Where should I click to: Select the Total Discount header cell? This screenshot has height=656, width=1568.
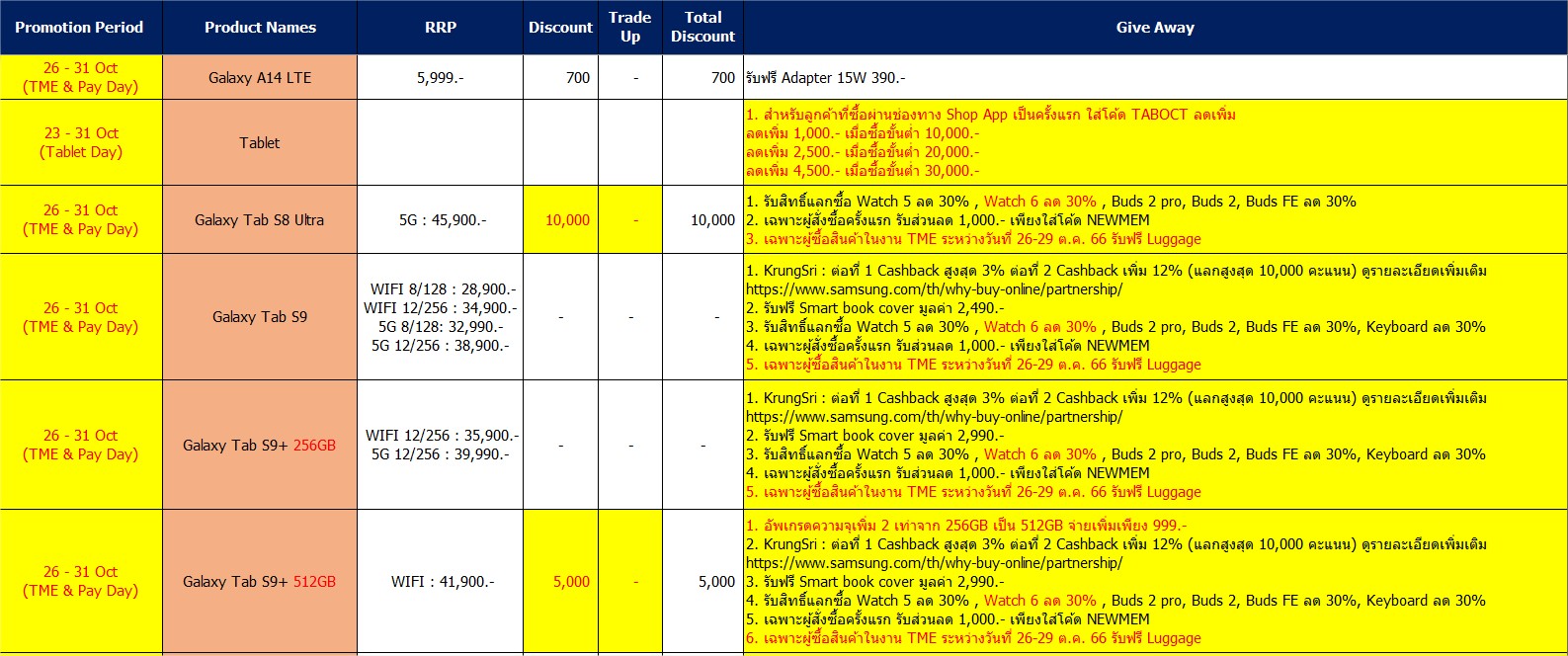pos(702,28)
